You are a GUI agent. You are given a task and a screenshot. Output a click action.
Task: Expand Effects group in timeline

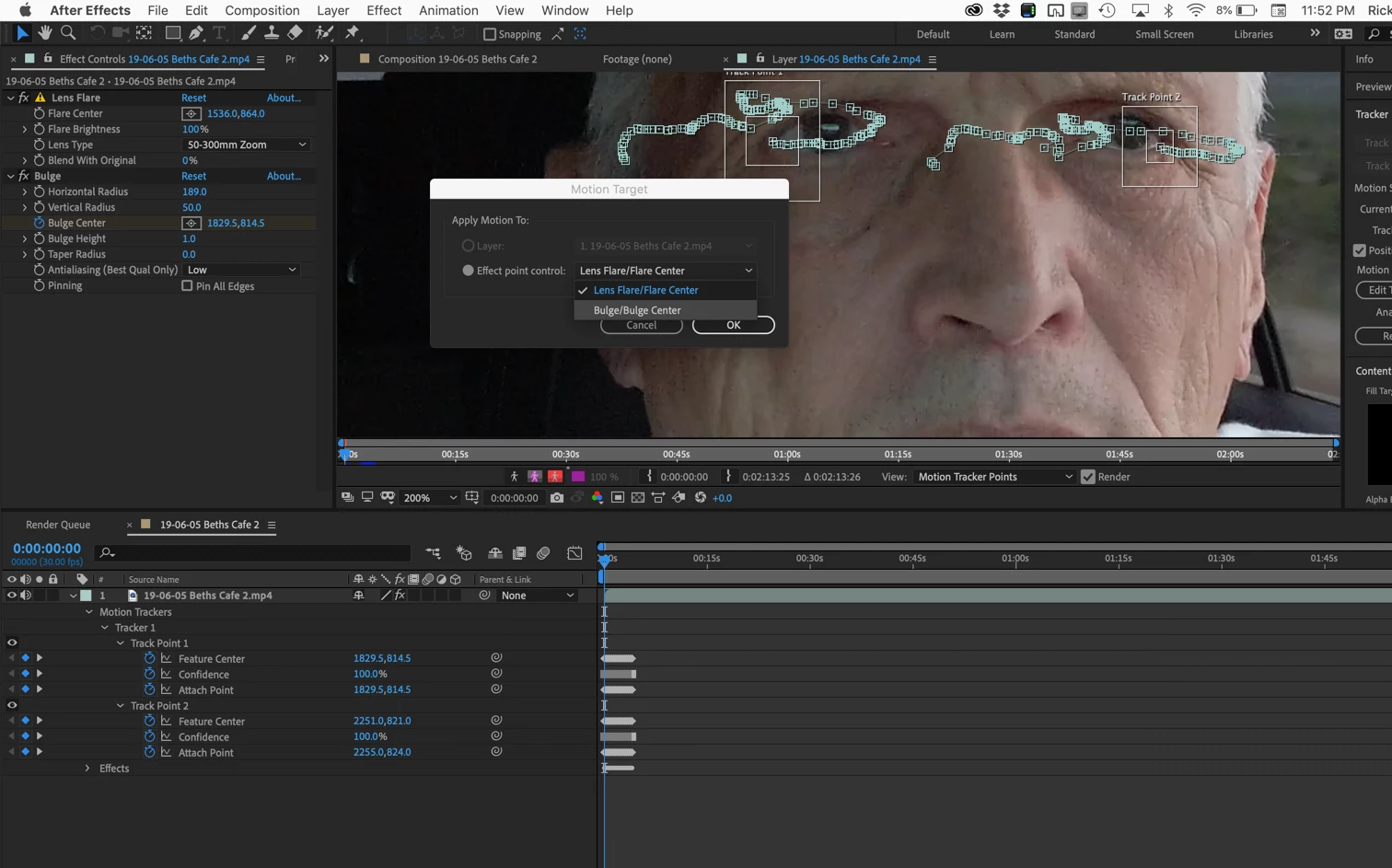(x=87, y=769)
